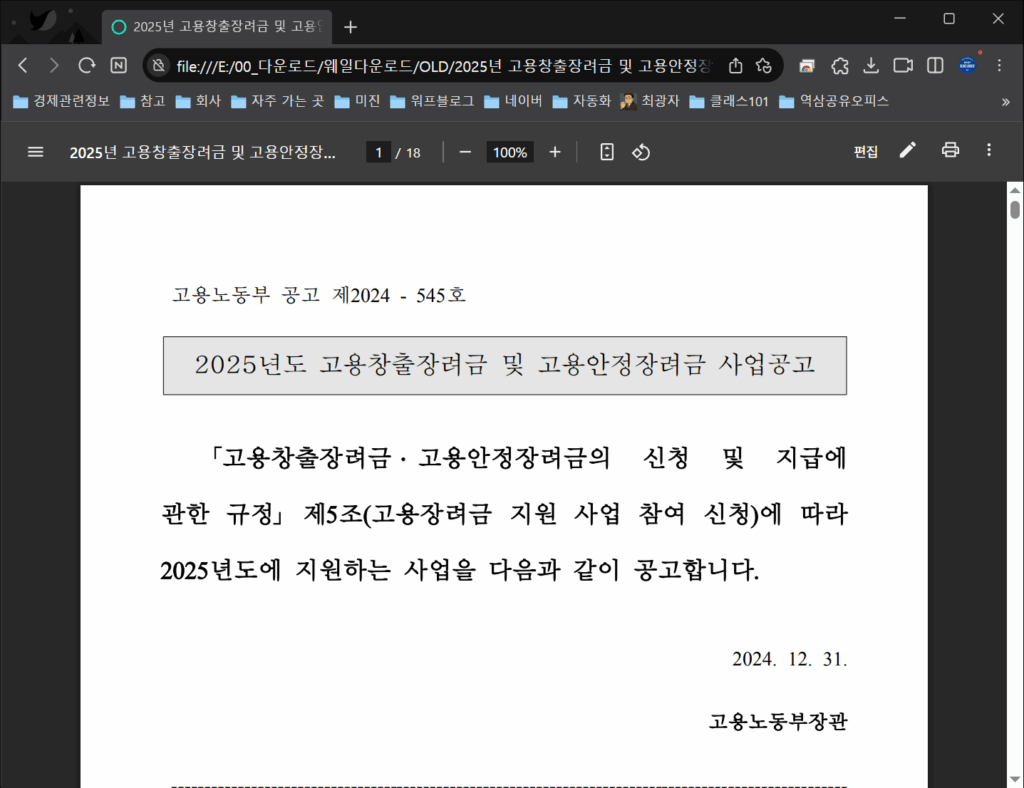This screenshot has width=1024, height=788.
Task: Open the browser three-dot menu
Action: (999, 65)
